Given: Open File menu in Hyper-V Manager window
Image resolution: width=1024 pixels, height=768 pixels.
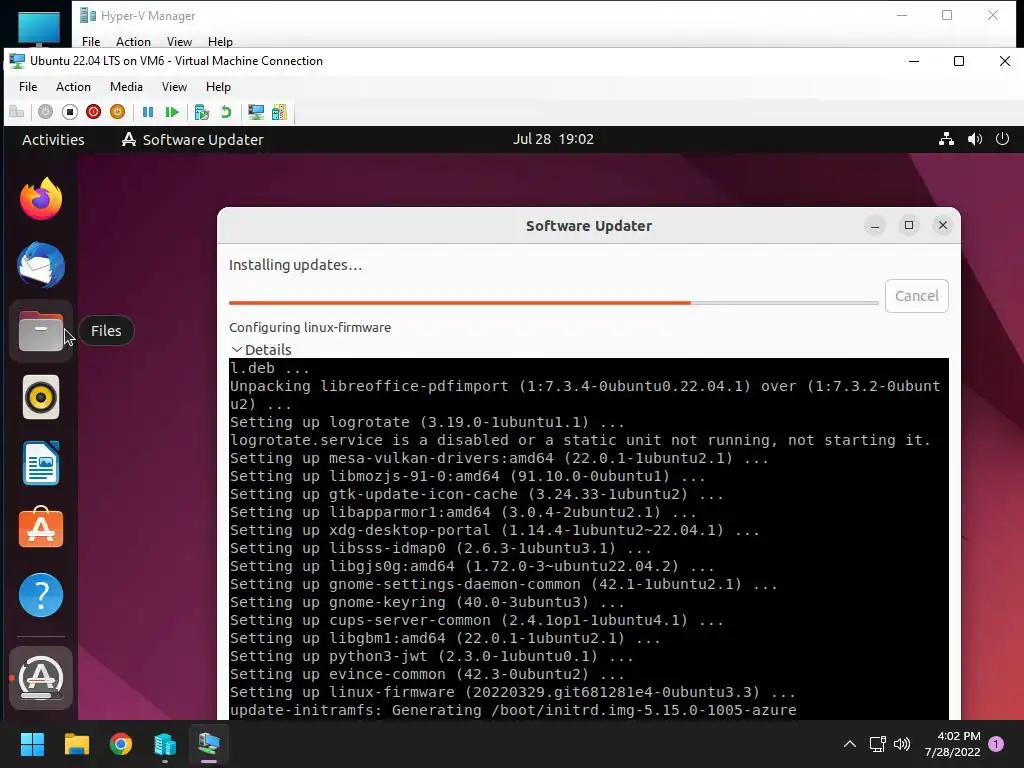Looking at the screenshot, I should (x=91, y=42).
